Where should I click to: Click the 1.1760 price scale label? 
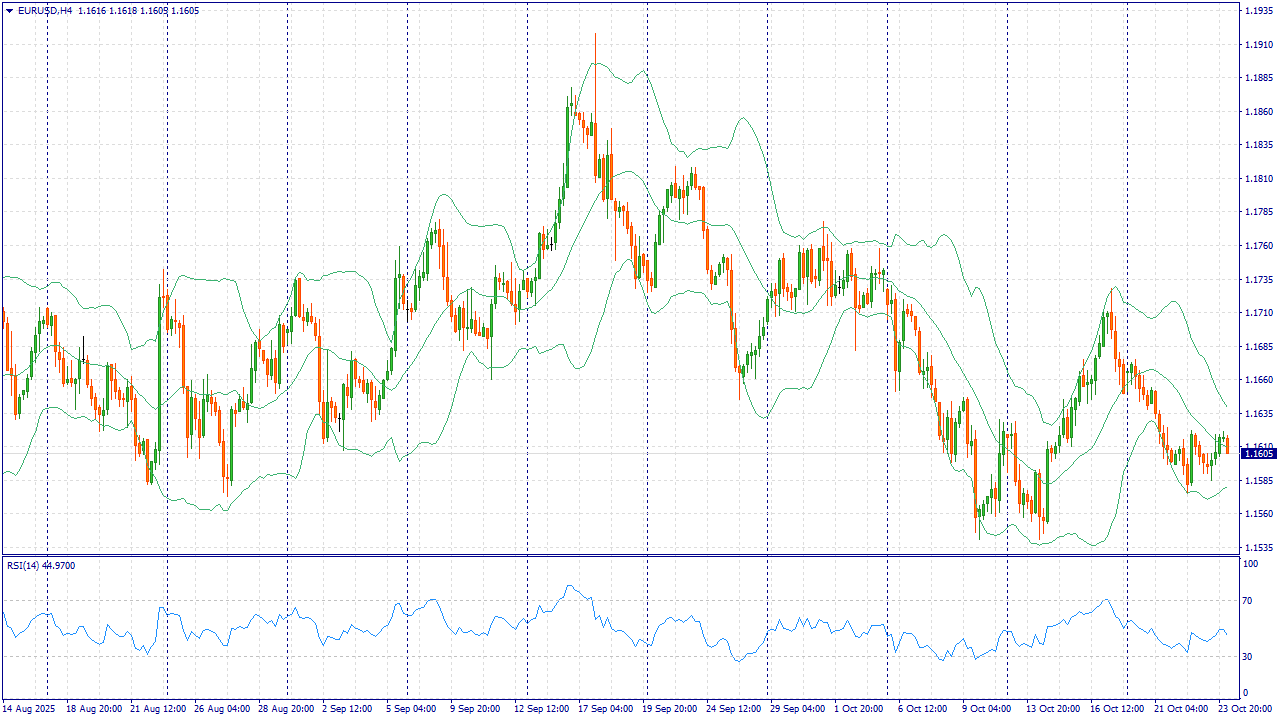[x=1258, y=246]
